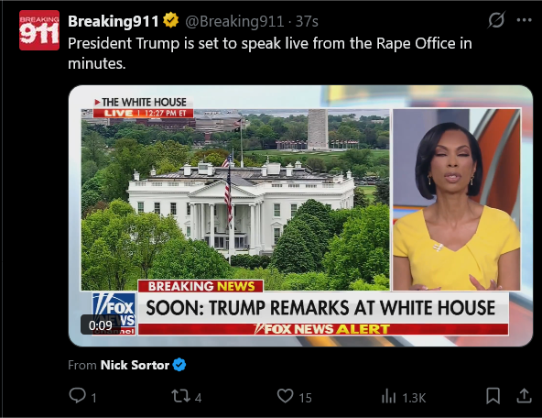Click the 1.3K views count
Viewport: 542px width, 418px height.
coord(414,398)
